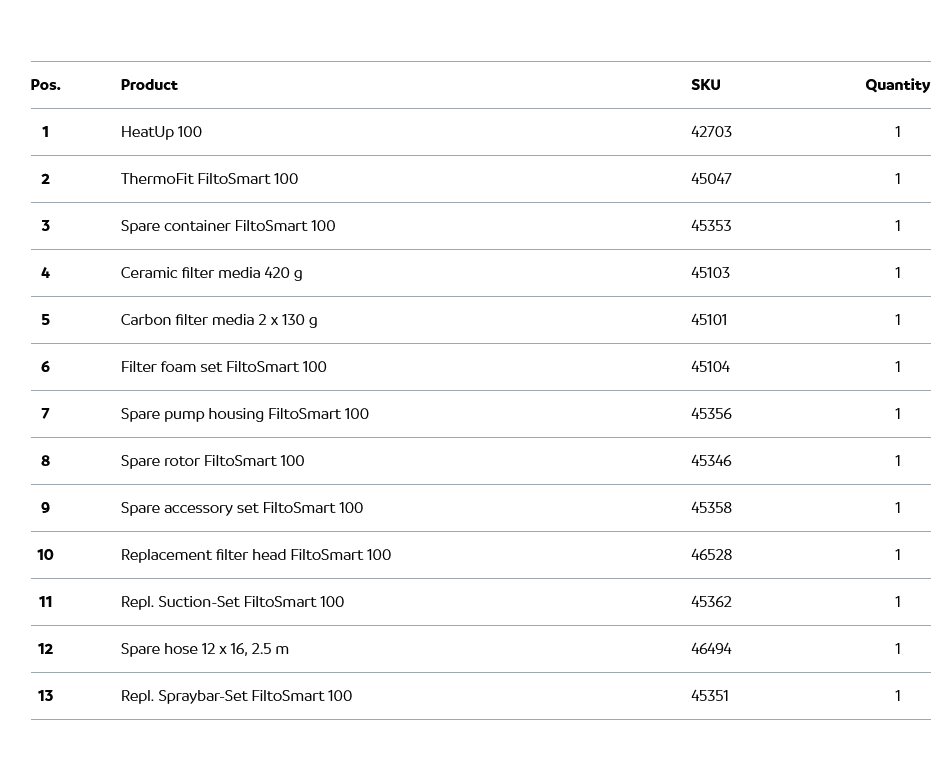Screen dimensions: 952x762
Task: Choose Spare hose 12 x 16, 2.5 m
Action: (204, 649)
